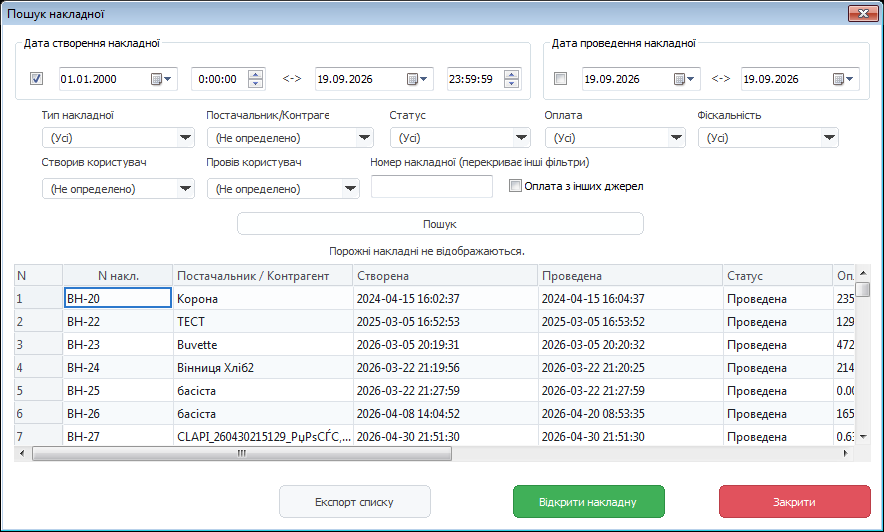Viewport: 884px width, 532px height.
Task: Open calendar for creation start date 01.01.2000
Action: [161, 79]
